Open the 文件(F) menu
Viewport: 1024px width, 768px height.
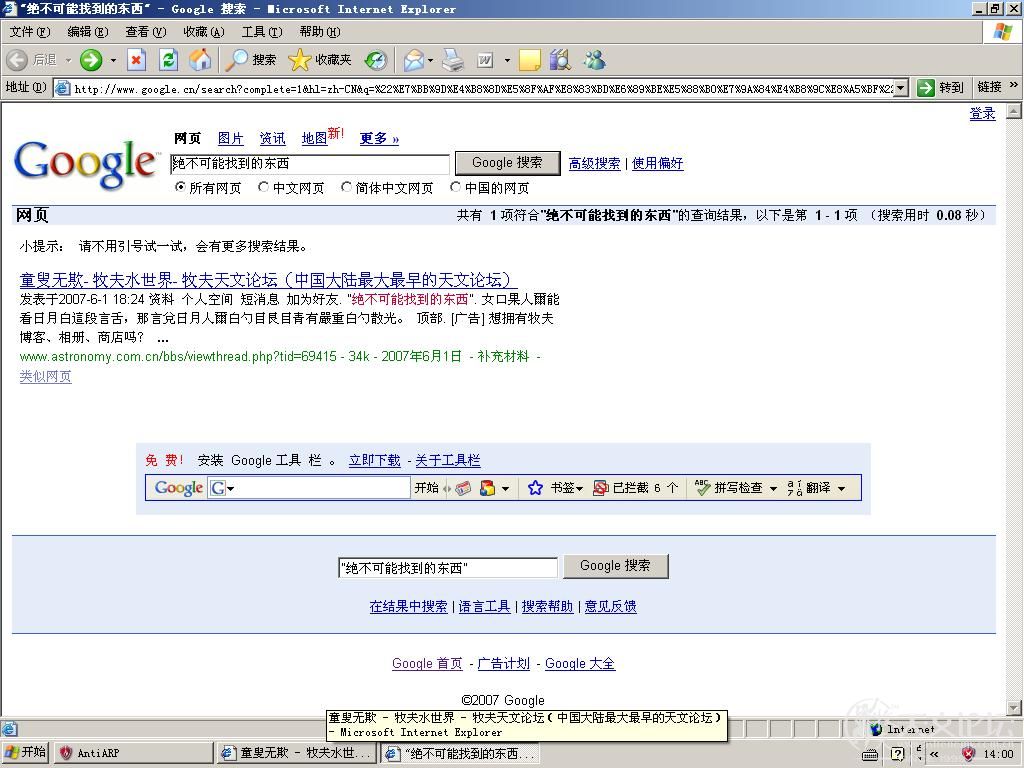tap(30, 31)
